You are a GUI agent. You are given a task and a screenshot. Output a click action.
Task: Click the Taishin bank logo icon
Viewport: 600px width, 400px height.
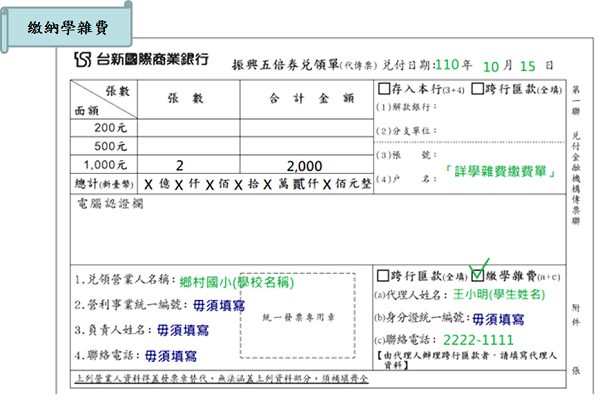point(83,59)
